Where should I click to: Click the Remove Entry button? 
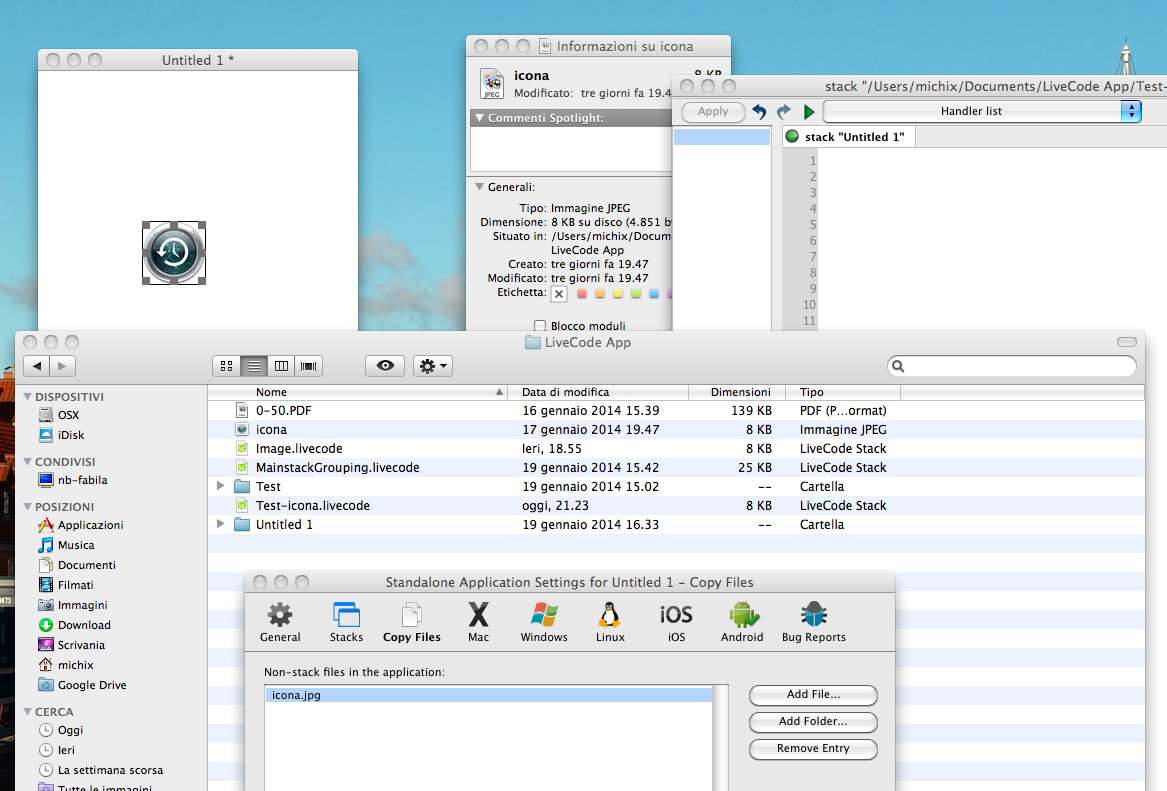[812, 749]
